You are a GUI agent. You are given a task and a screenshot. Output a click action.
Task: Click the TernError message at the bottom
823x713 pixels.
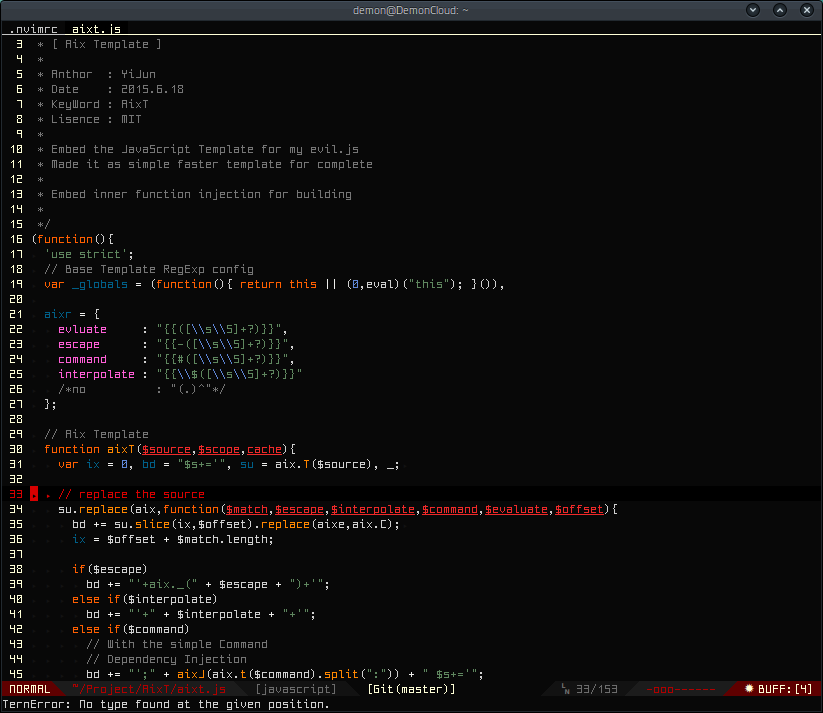166,704
